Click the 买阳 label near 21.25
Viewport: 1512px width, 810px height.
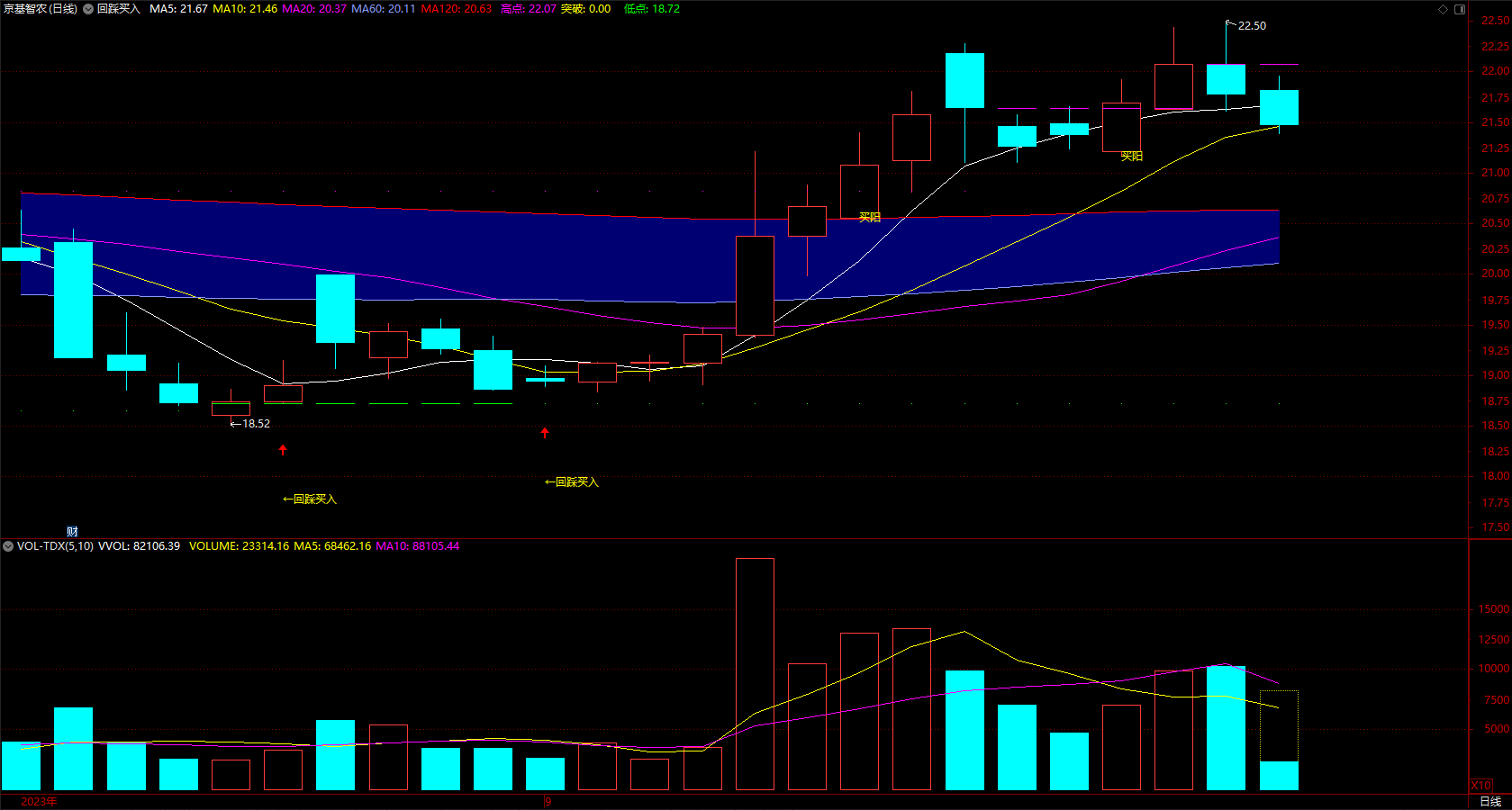coord(1131,157)
